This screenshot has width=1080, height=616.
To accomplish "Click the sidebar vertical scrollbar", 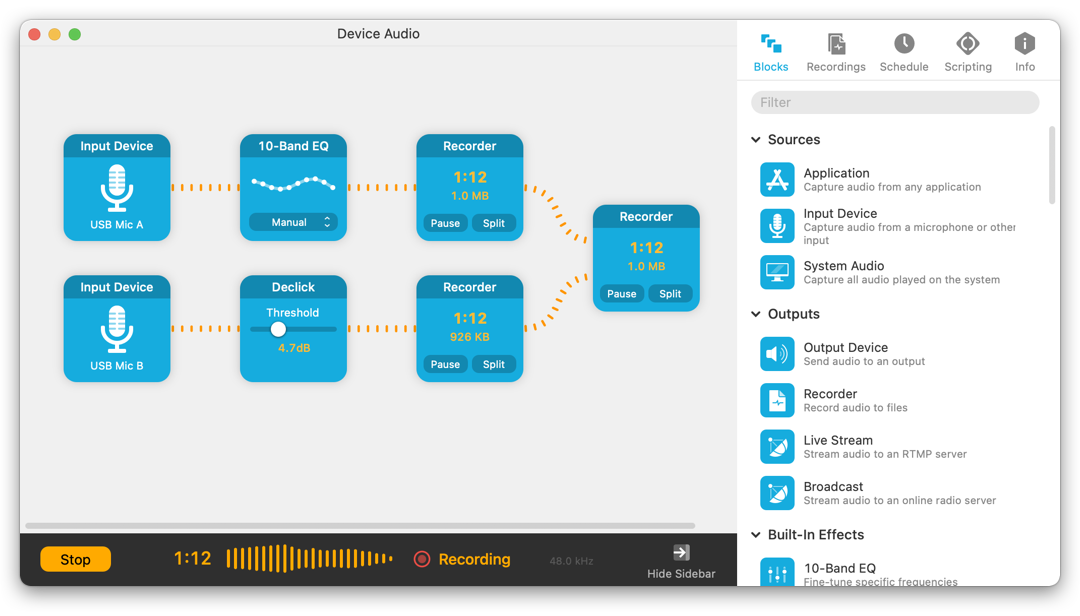I will click(x=1052, y=165).
